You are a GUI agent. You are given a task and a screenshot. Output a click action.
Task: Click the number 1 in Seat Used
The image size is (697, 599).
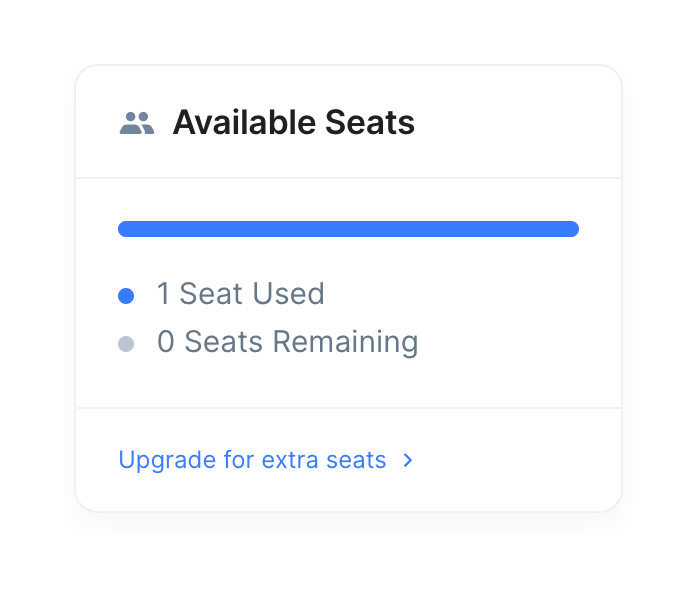[x=163, y=294]
